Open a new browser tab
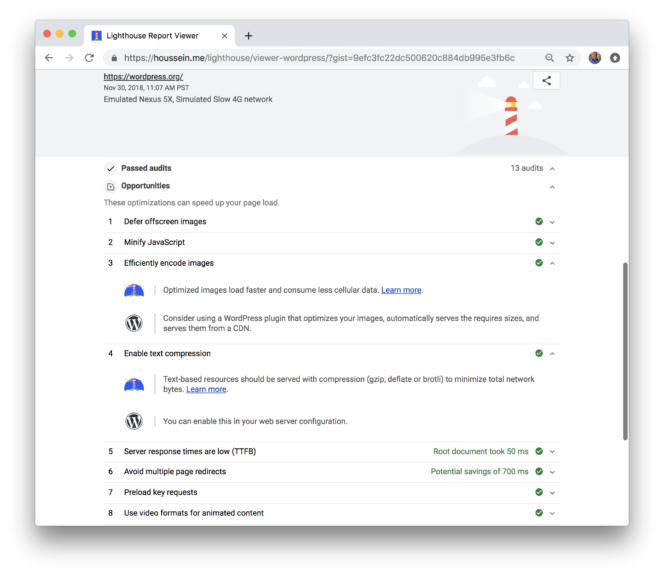Image resolution: width=664 pixels, height=576 pixels. click(x=248, y=35)
